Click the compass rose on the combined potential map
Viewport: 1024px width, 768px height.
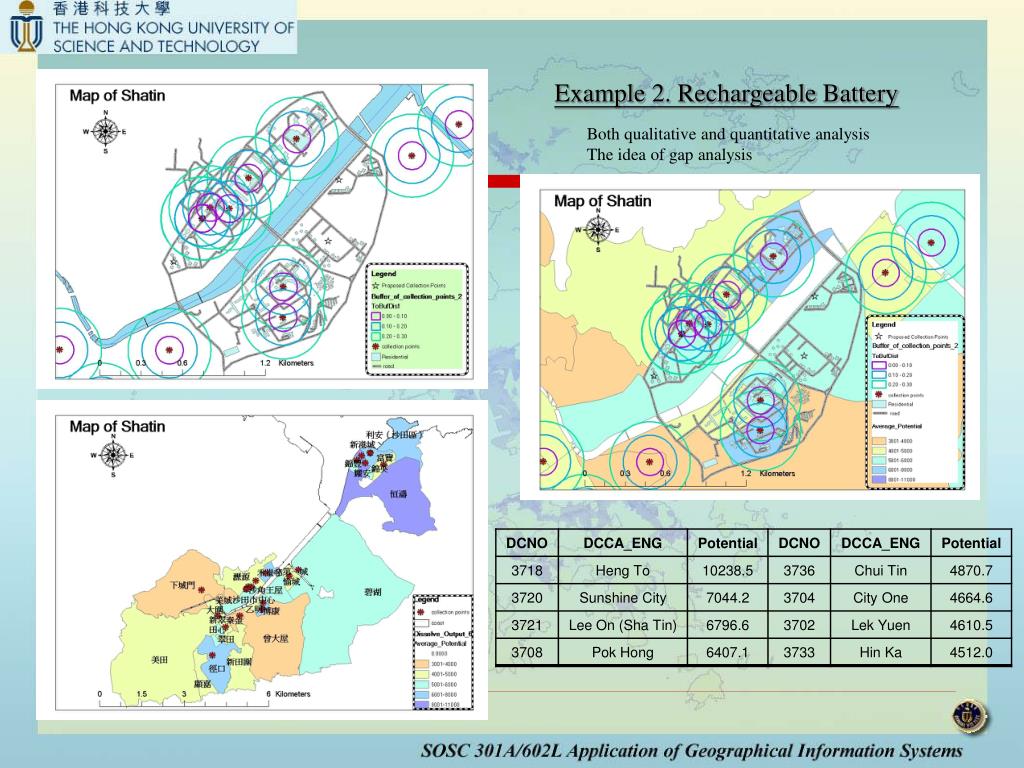(x=598, y=230)
